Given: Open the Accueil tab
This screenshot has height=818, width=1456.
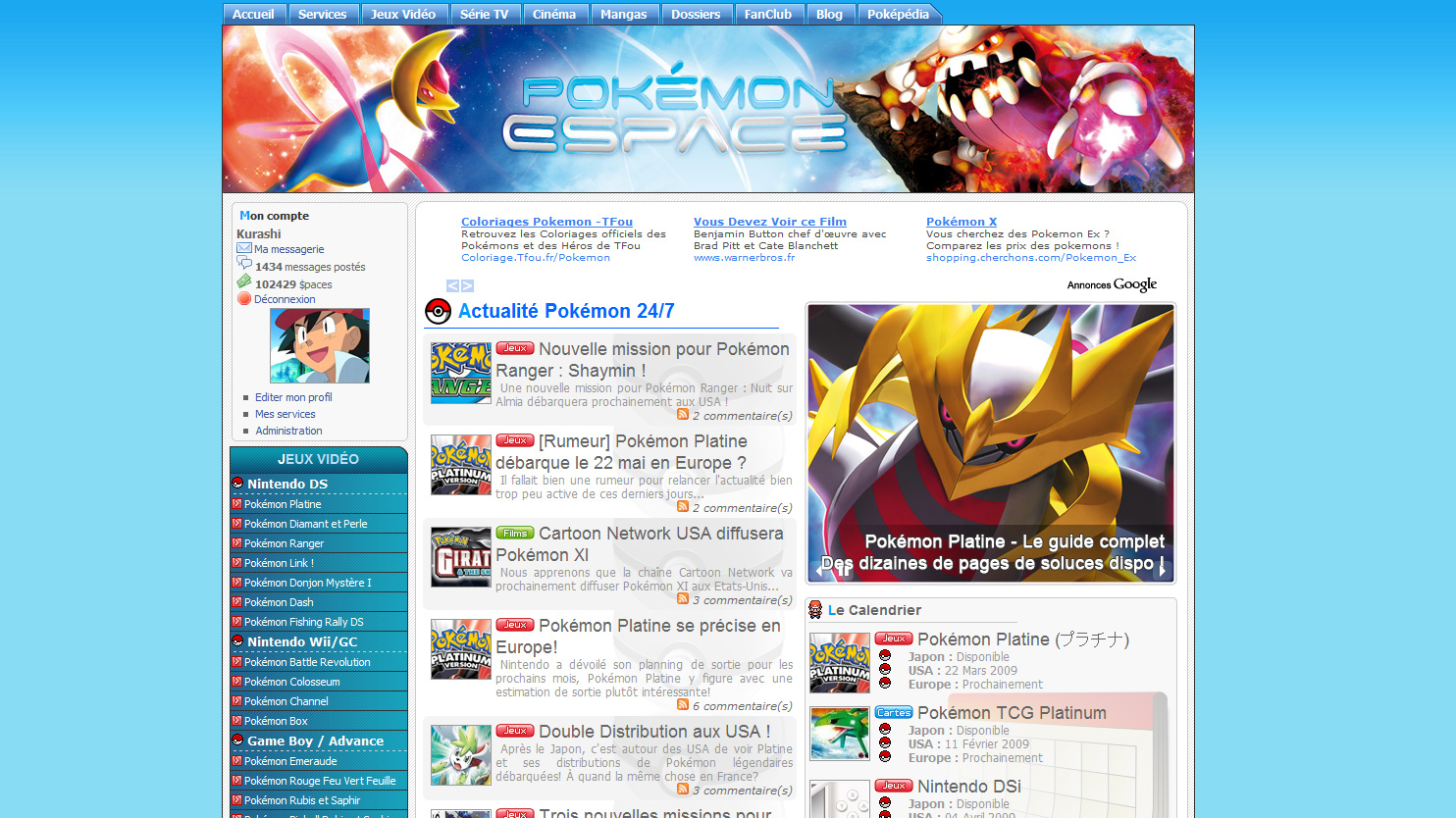Looking at the screenshot, I should 254,14.
